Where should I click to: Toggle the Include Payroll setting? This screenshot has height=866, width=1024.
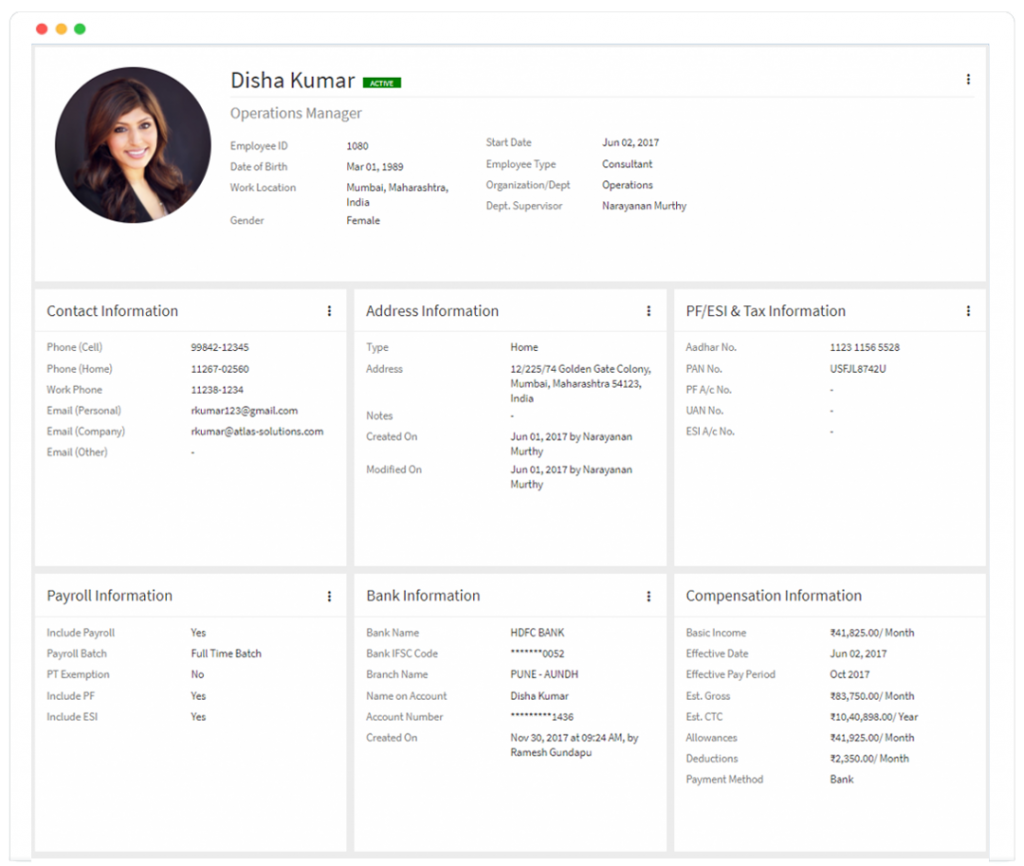coord(197,632)
